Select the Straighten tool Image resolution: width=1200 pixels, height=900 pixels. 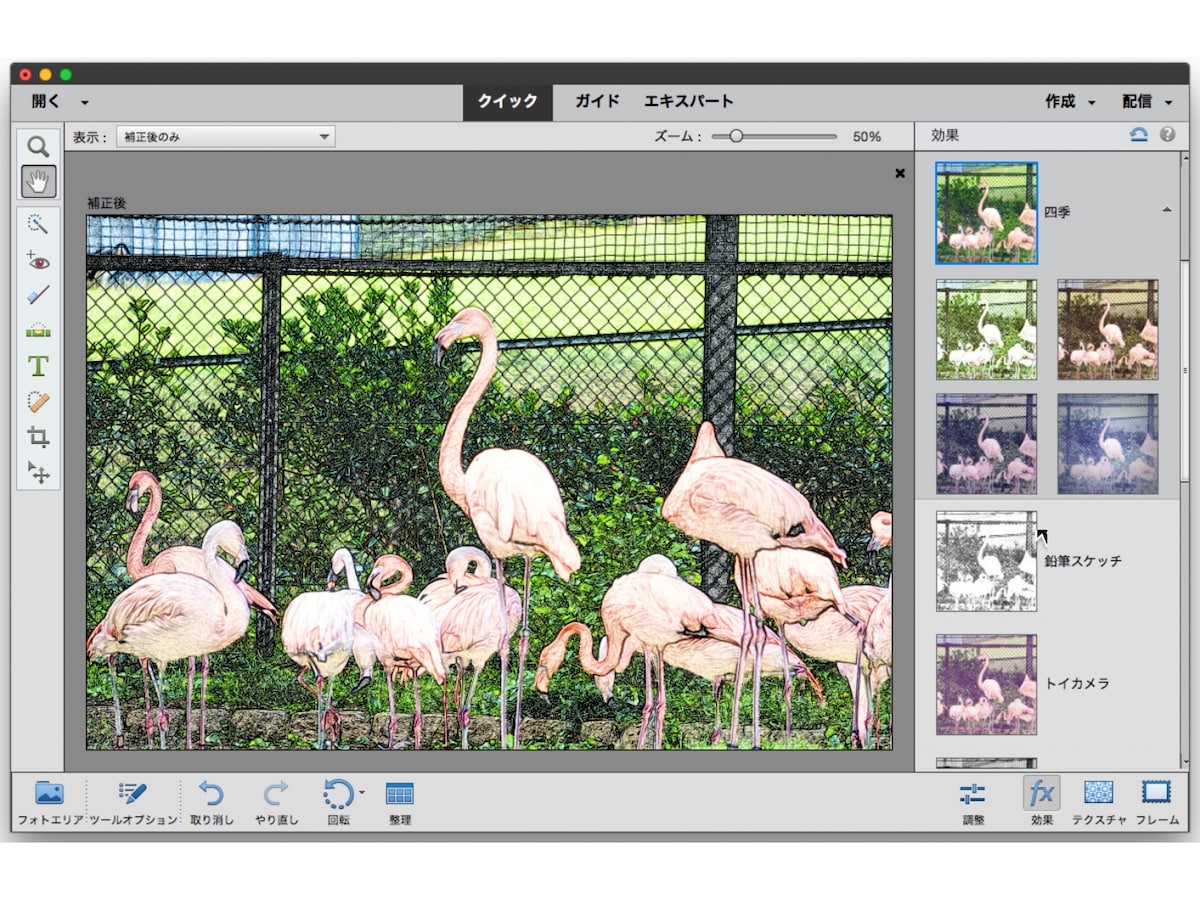click(x=38, y=329)
